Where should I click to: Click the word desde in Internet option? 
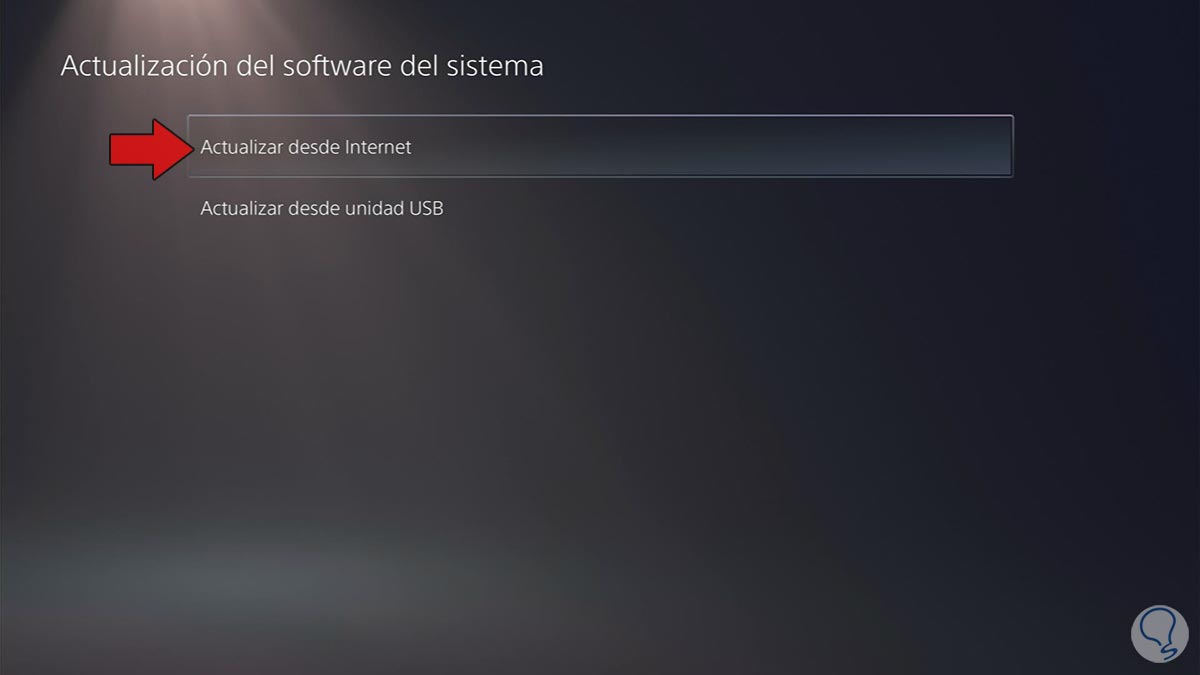click(313, 147)
